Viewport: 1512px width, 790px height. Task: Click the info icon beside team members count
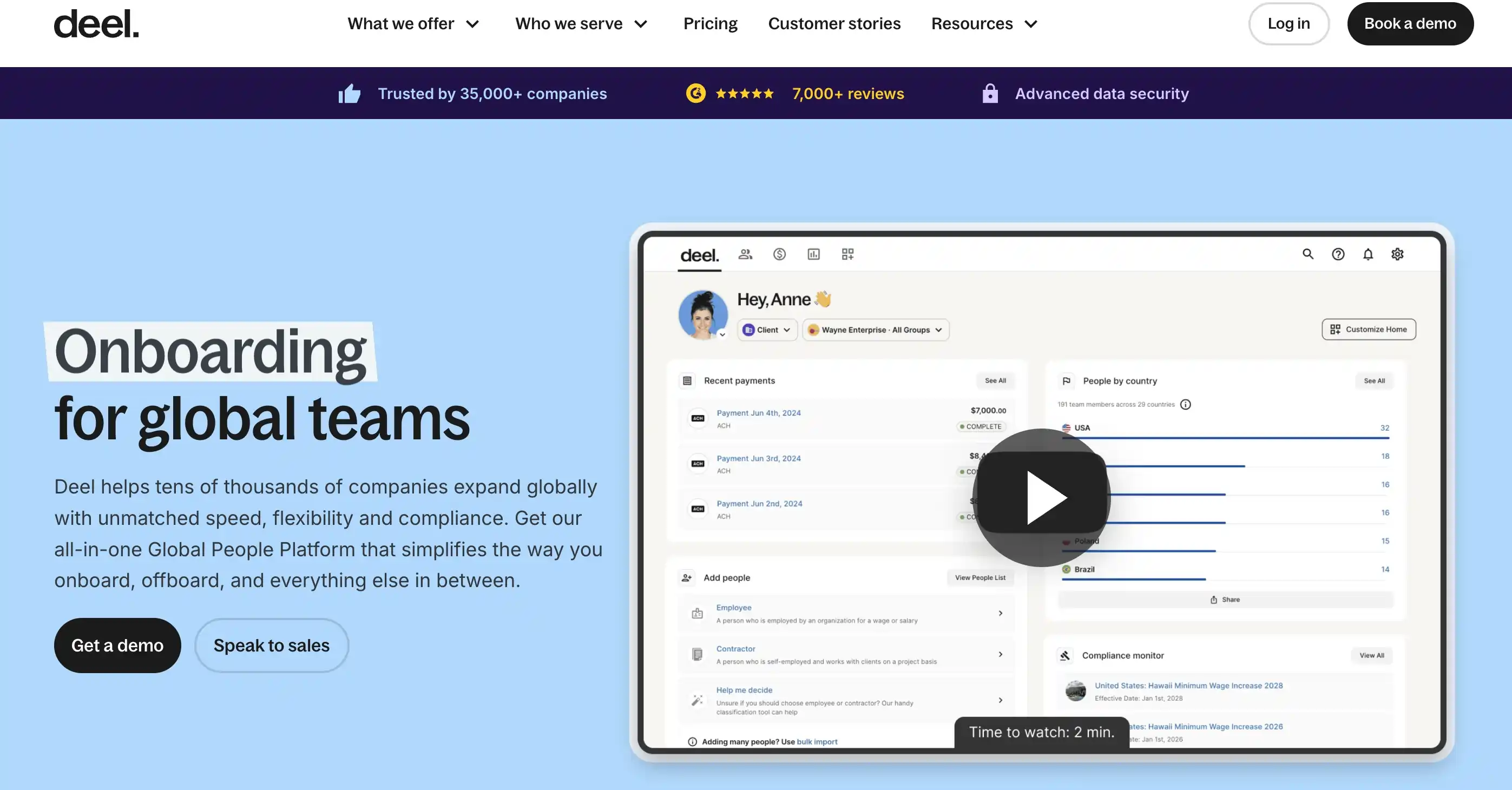[x=1186, y=404]
